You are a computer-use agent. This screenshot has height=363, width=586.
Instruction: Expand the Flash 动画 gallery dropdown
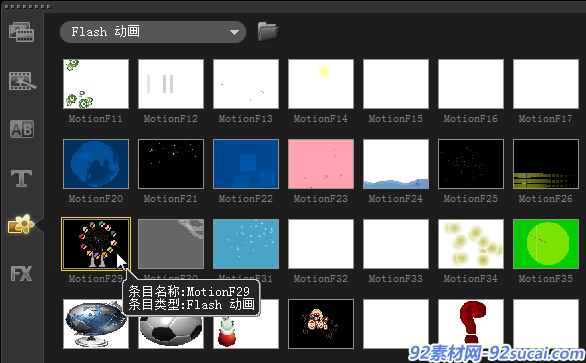tap(153, 32)
